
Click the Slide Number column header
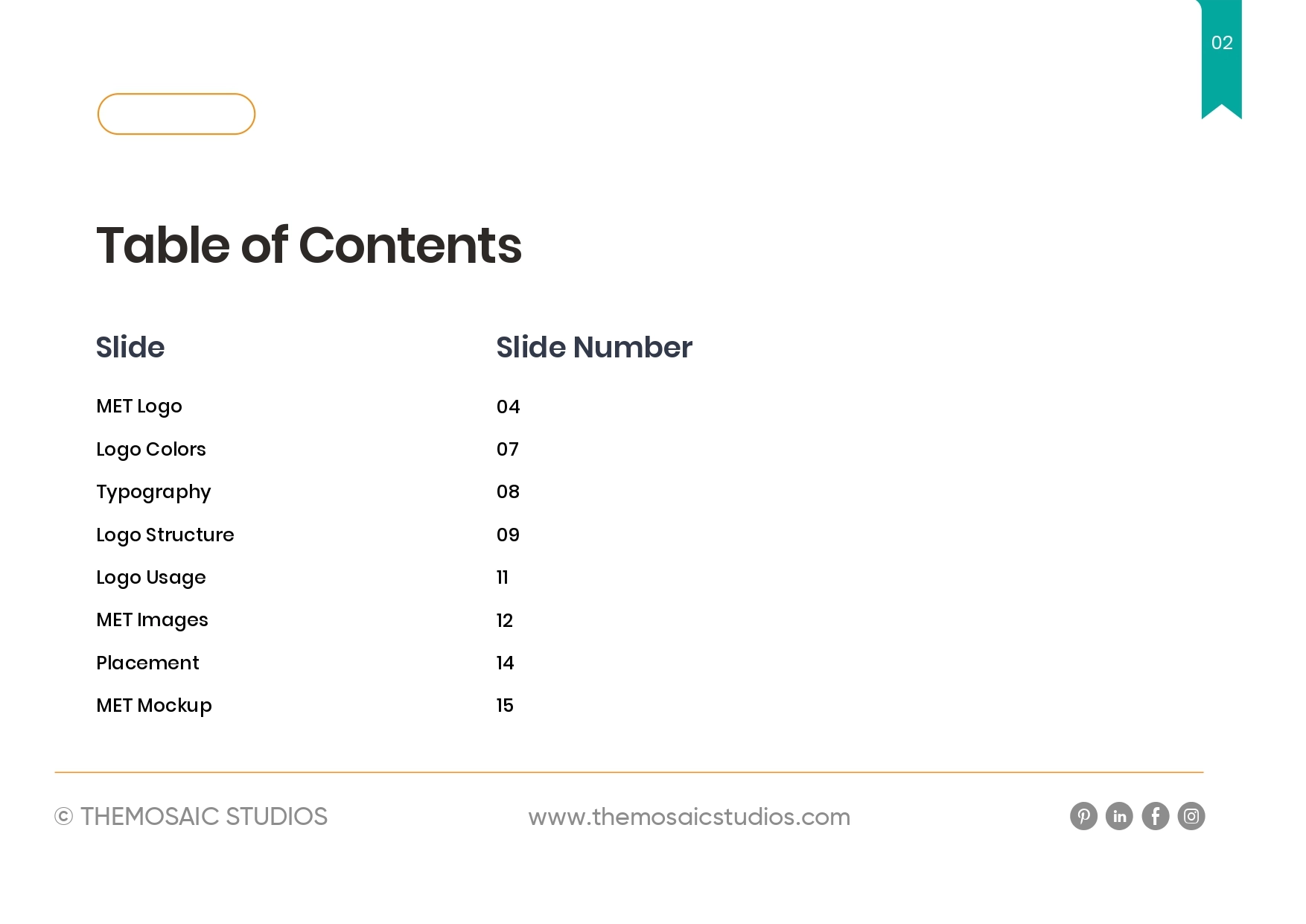(594, 347)
